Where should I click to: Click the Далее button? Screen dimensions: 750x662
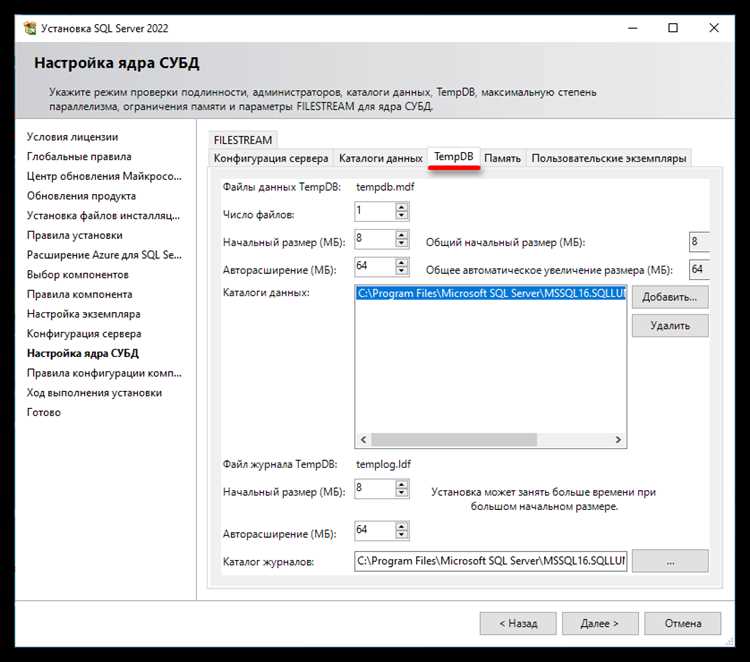600,623
